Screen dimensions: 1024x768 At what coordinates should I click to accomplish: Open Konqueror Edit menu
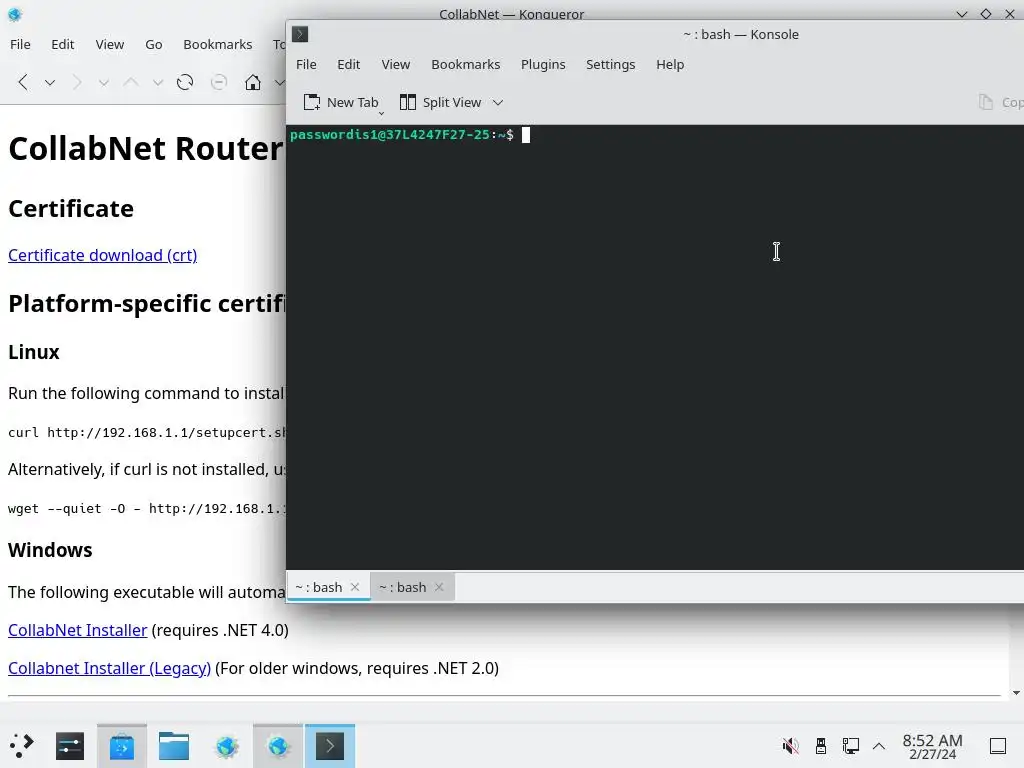coord(63,44)
